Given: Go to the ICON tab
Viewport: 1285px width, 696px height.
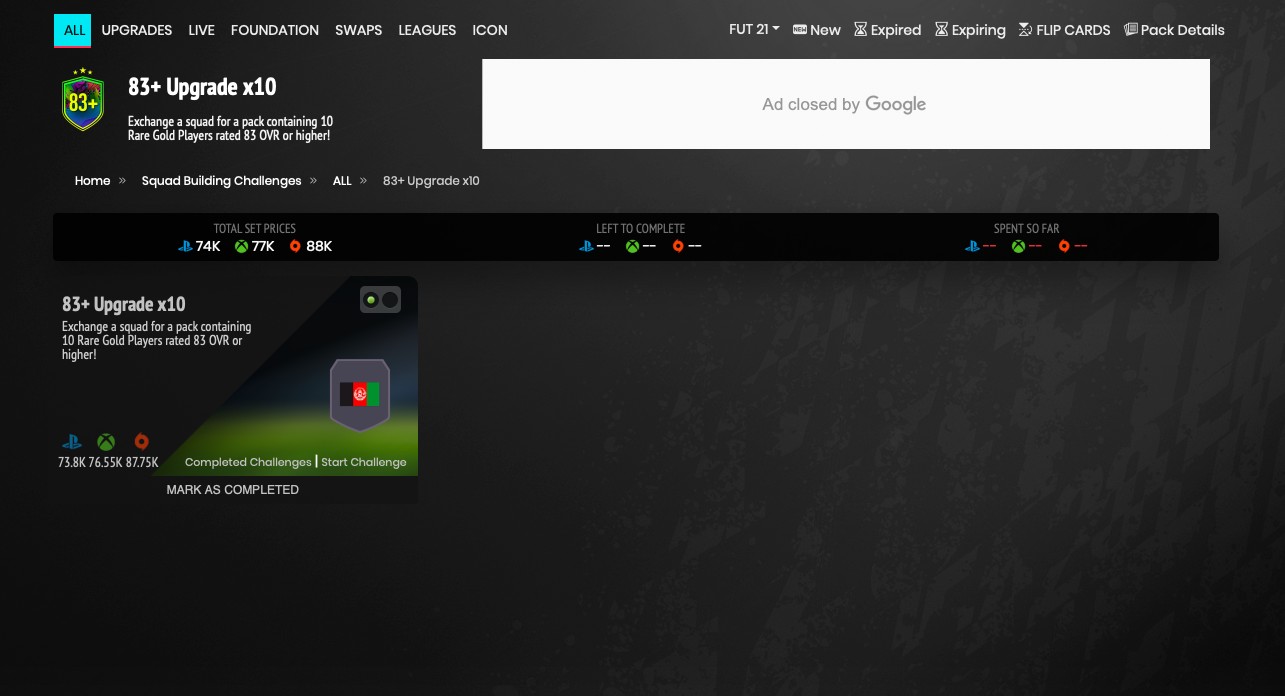Looking at the screenshot, I should 490,30.
